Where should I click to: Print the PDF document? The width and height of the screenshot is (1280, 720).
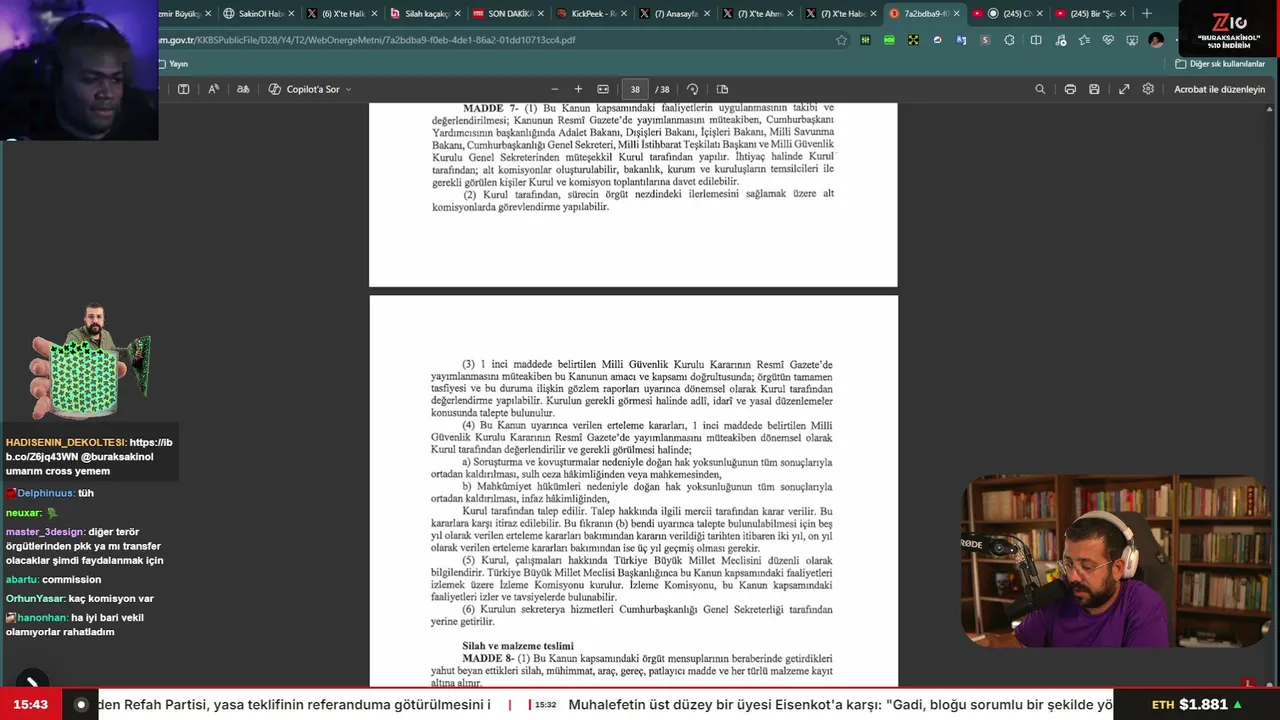(x=1070, y=89)
